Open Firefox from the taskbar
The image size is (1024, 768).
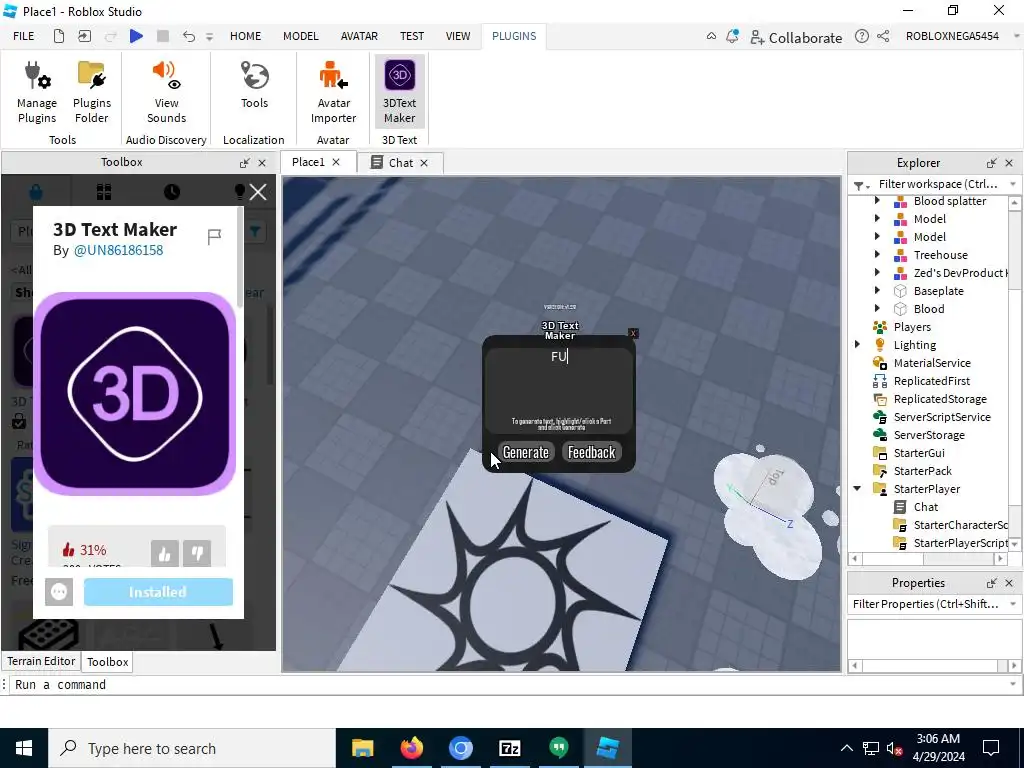[x=411, y=748]
